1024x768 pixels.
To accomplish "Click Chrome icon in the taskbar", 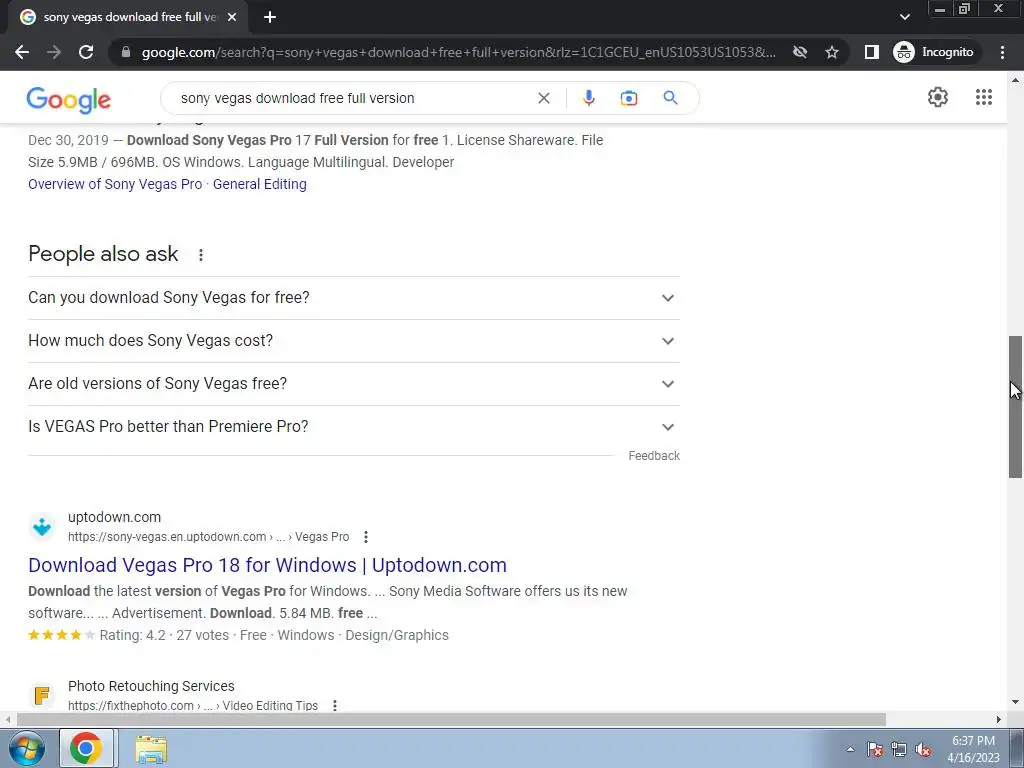I will coord(86,748).
